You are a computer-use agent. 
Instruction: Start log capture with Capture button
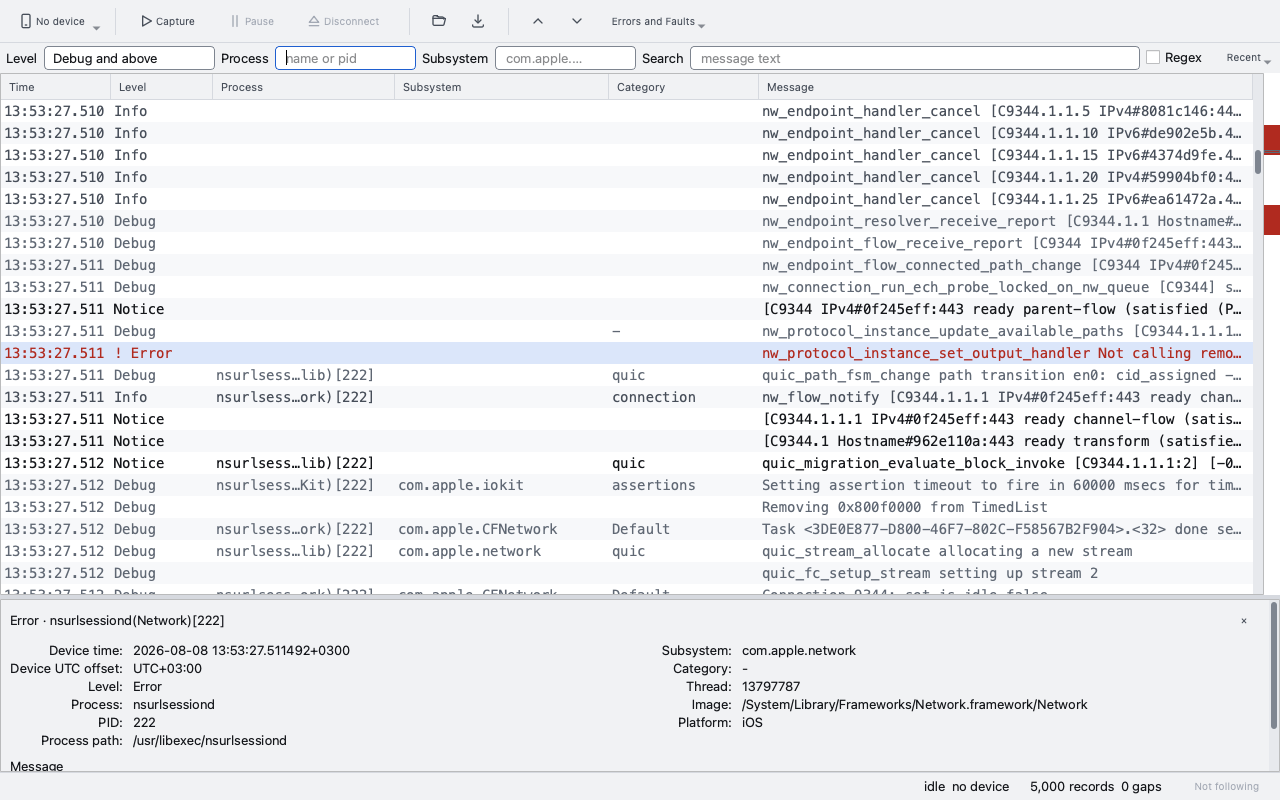click(168, 21)
